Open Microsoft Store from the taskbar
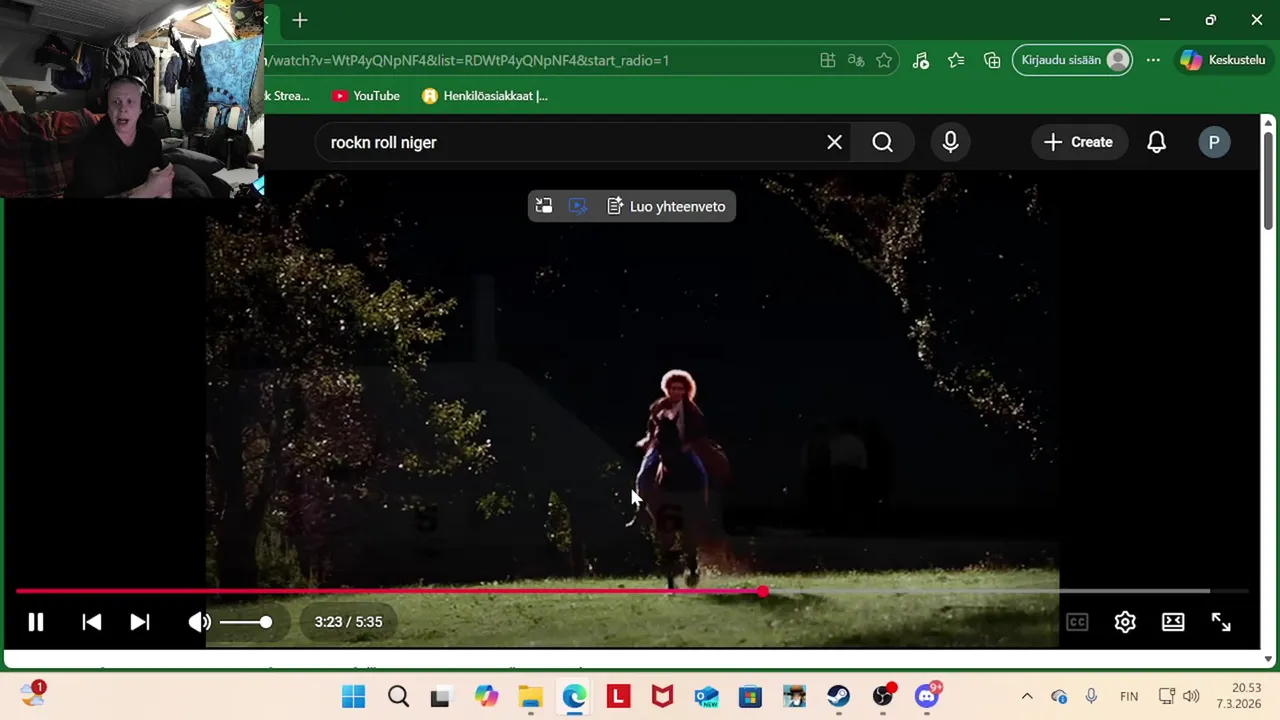The image size is (1280, 720). click(750, 696)
